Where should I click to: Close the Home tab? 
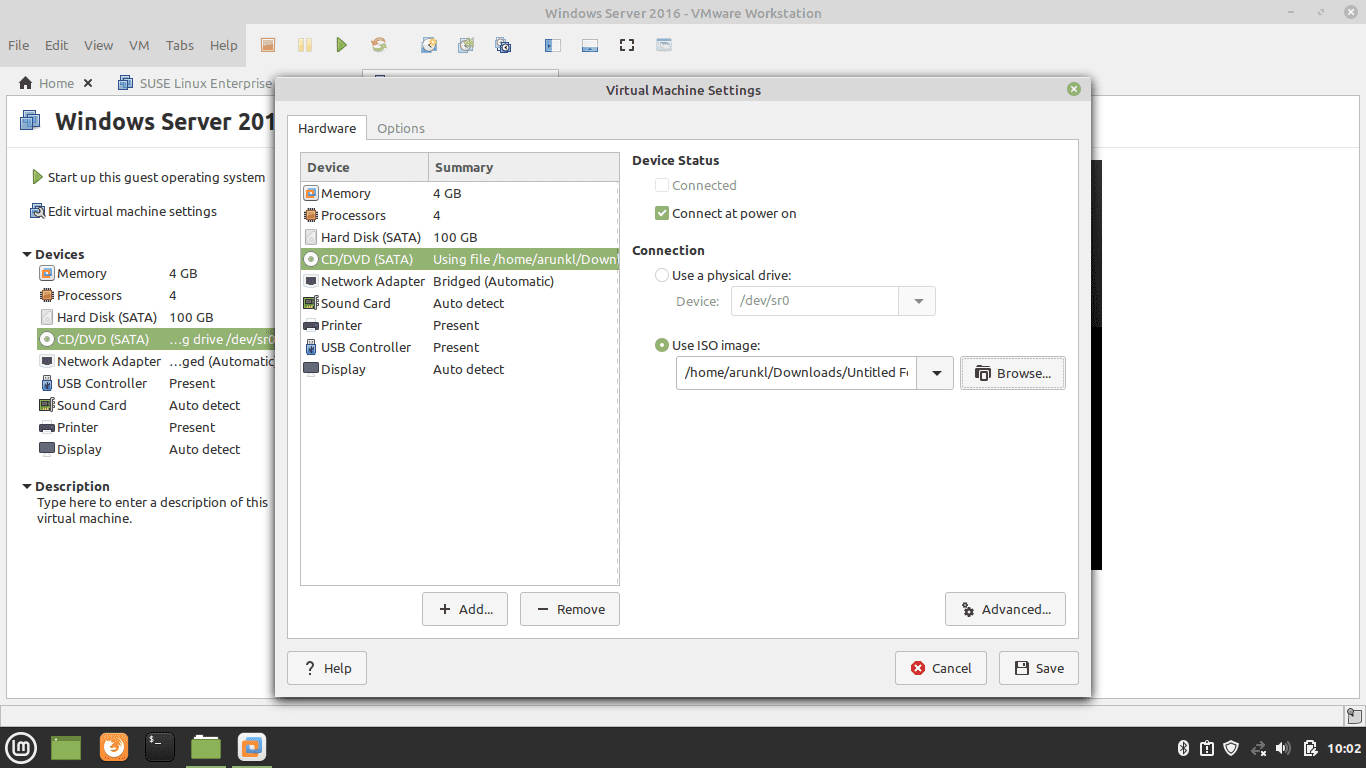coord(88,83)
